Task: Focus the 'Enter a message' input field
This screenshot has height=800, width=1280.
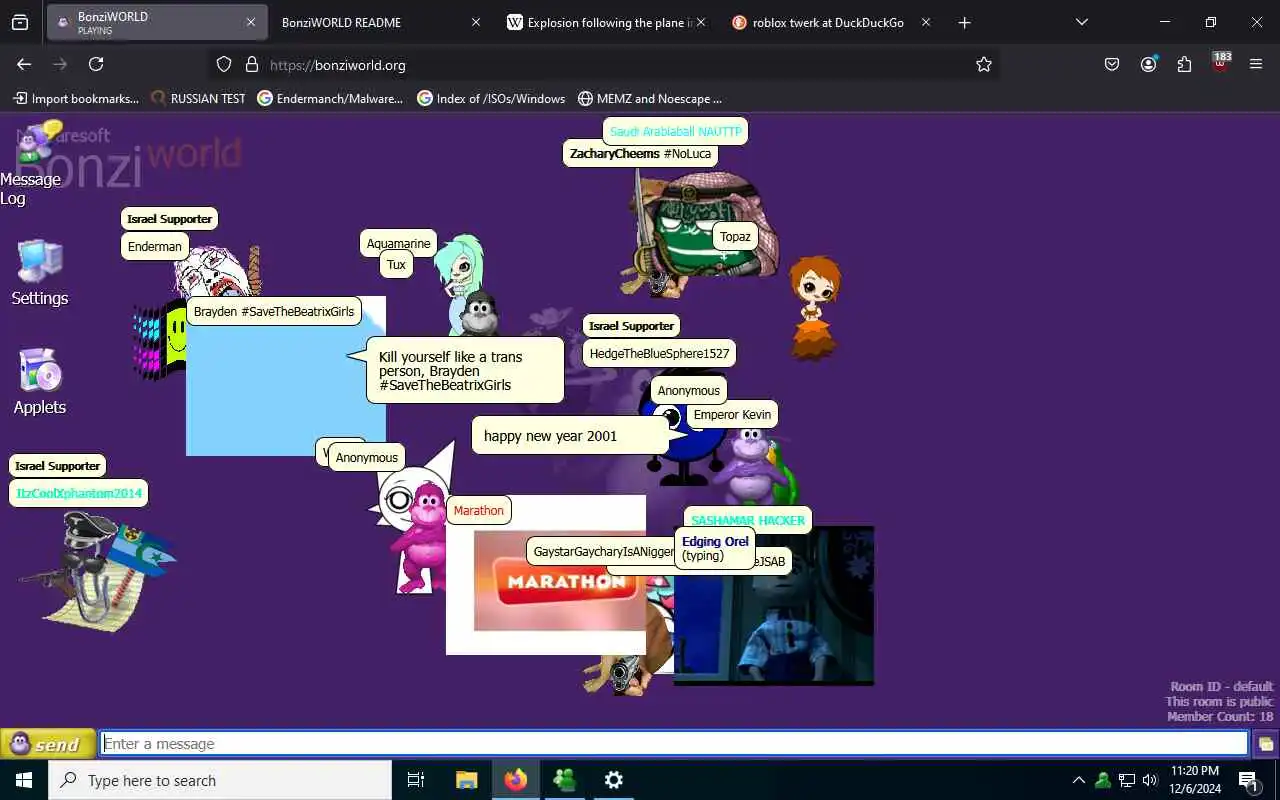Action: pyautogui.click(x=675, y=744)
